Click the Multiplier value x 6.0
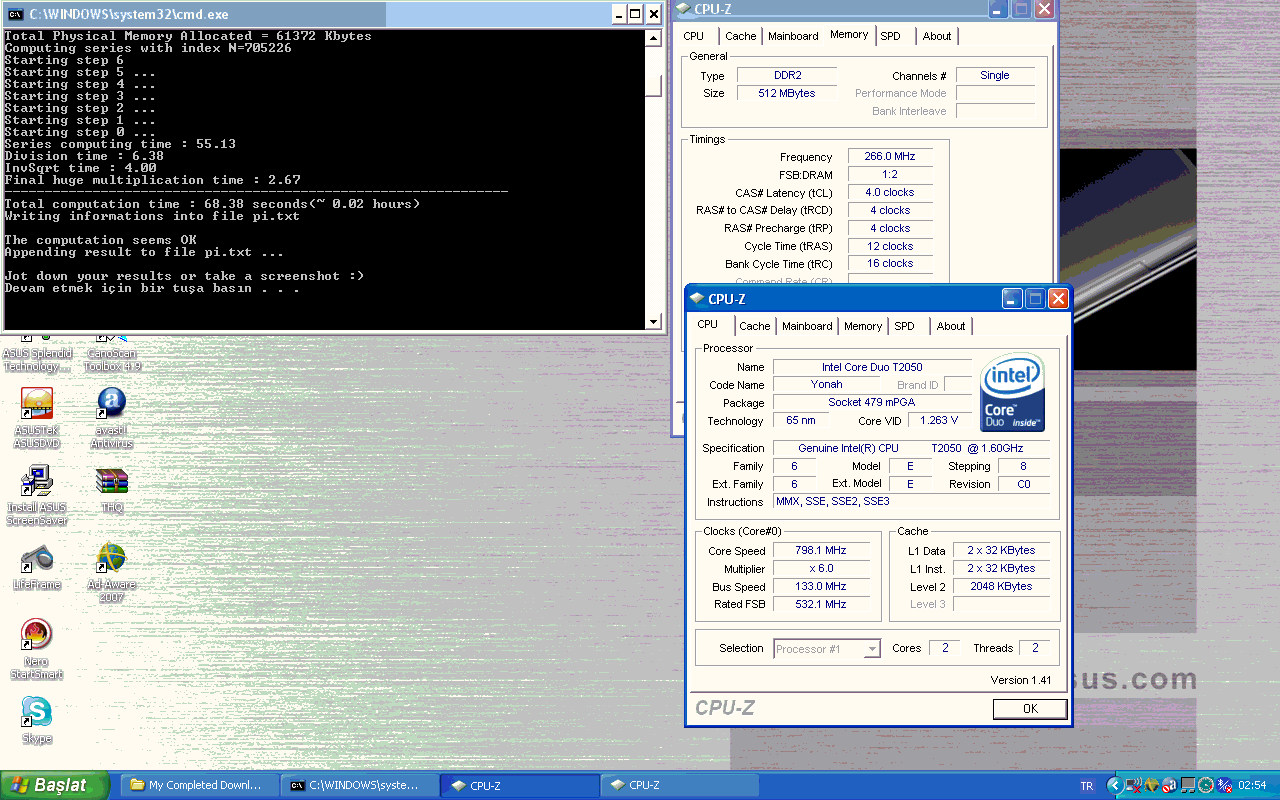This screenshot has height=800, width=1280. (821, 569)
